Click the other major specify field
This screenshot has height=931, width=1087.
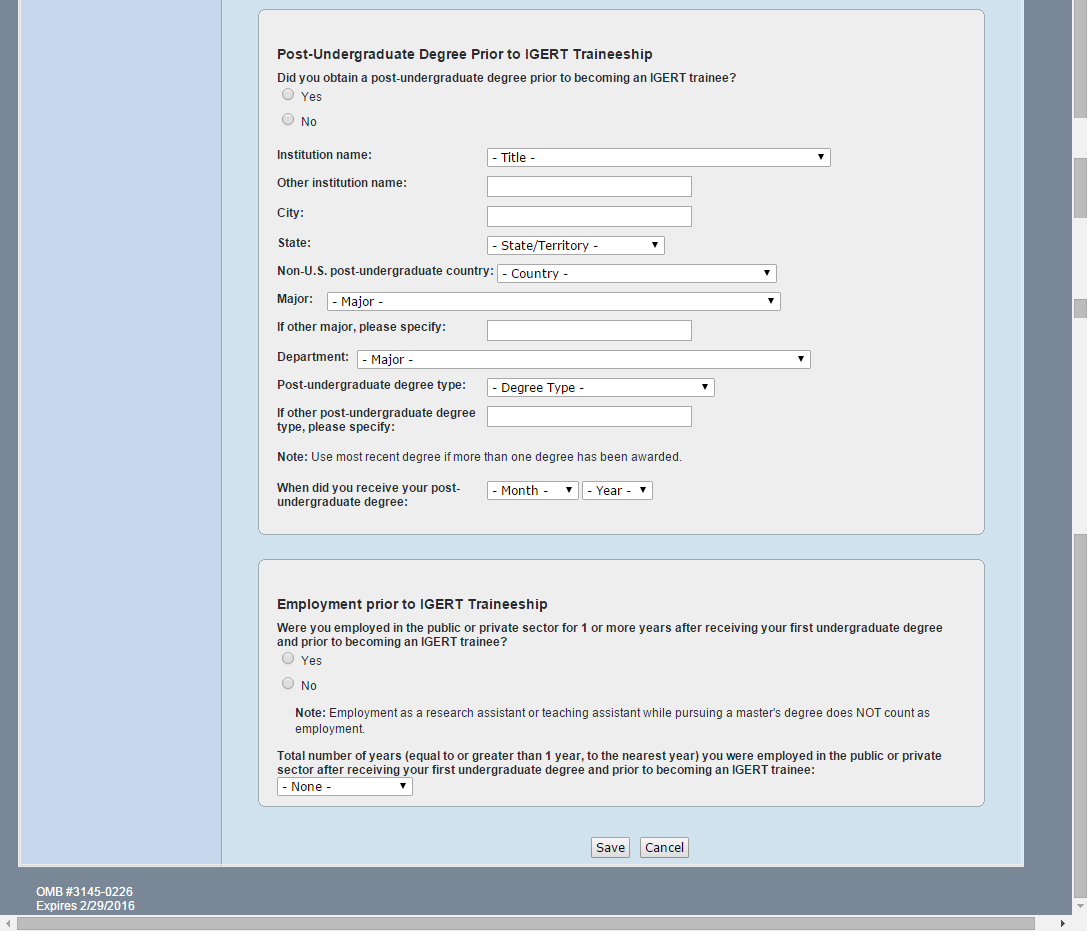coord(589,331)
